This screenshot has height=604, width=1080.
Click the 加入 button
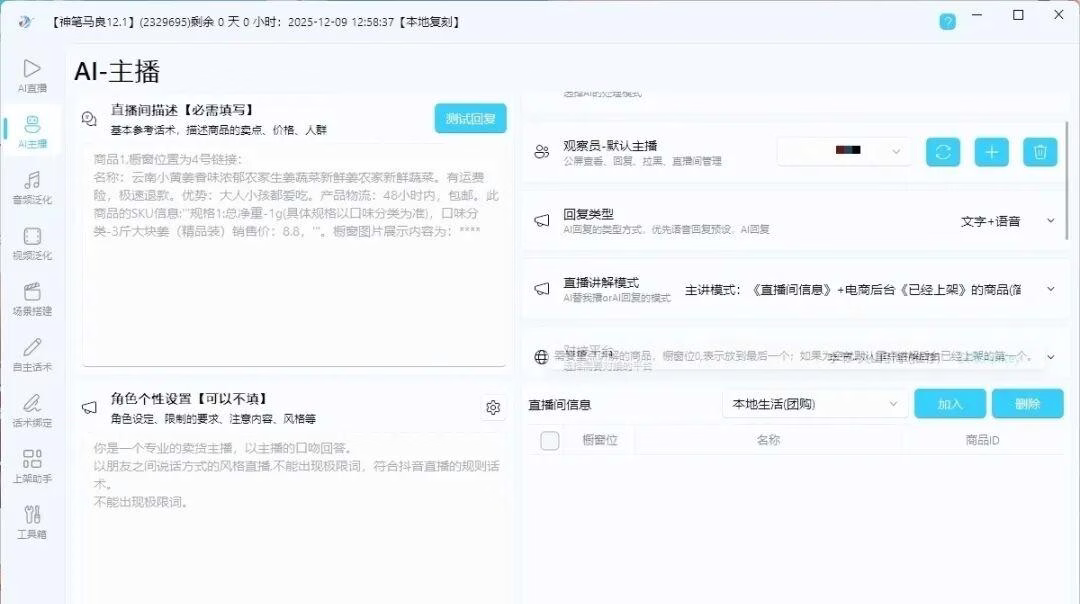(x=949, y=404)
